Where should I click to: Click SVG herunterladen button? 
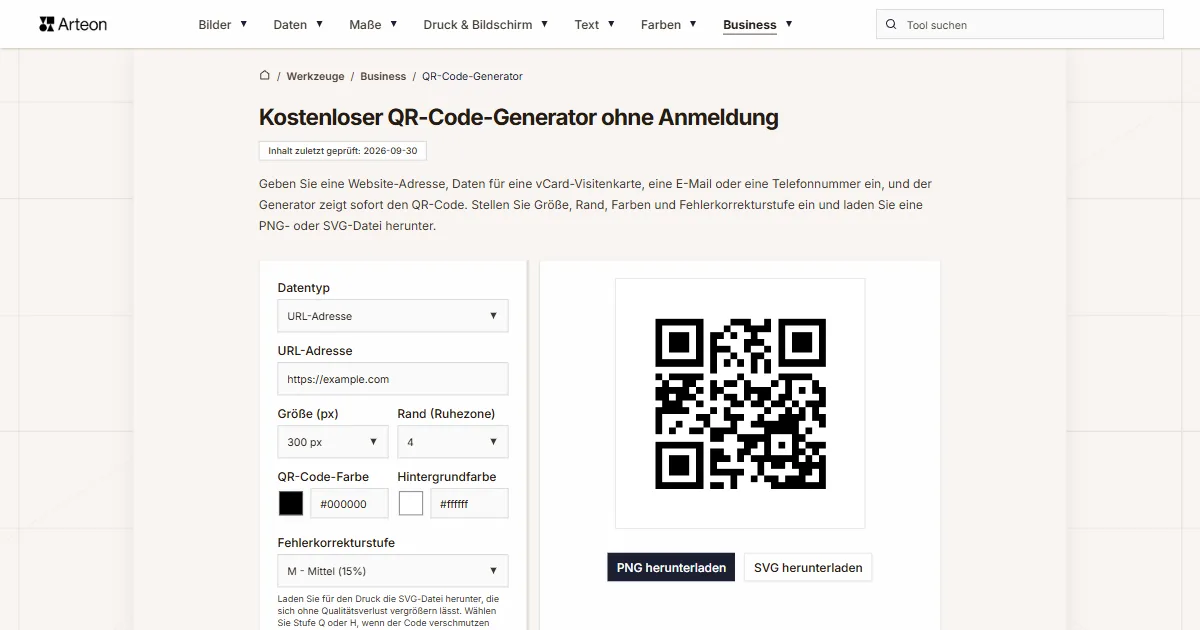(808, 567)
